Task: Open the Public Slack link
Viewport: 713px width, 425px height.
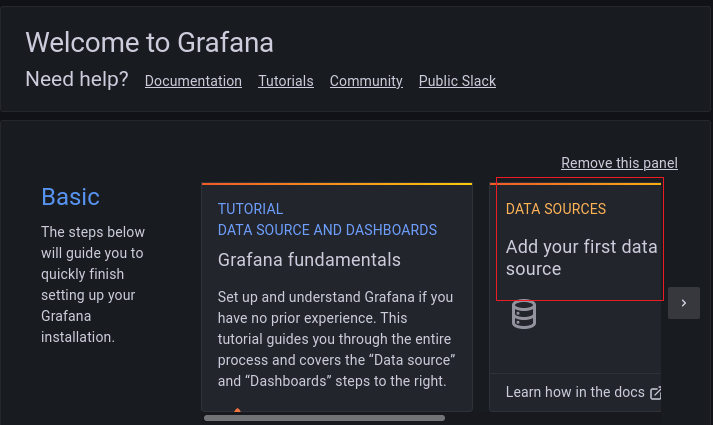Action: (x=457, y=81)
